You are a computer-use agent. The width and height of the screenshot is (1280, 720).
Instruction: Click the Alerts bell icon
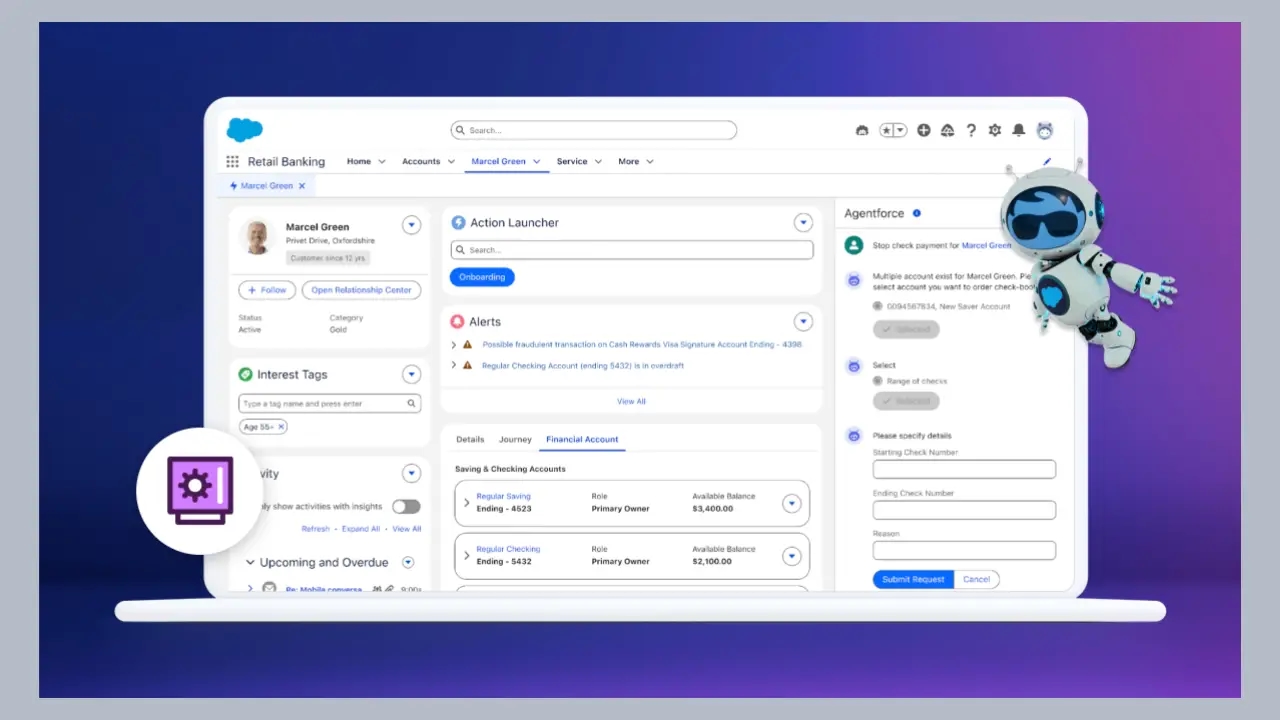(457, 322)
